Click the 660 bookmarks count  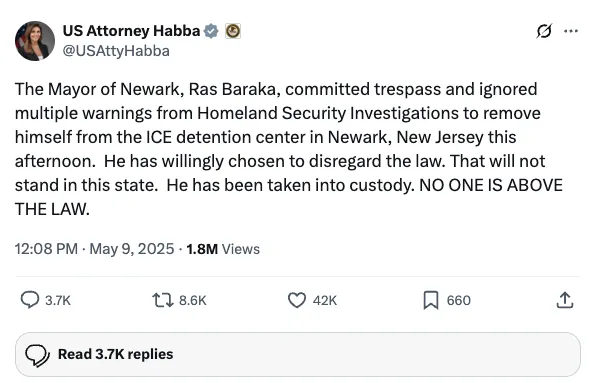click(458, 300)
